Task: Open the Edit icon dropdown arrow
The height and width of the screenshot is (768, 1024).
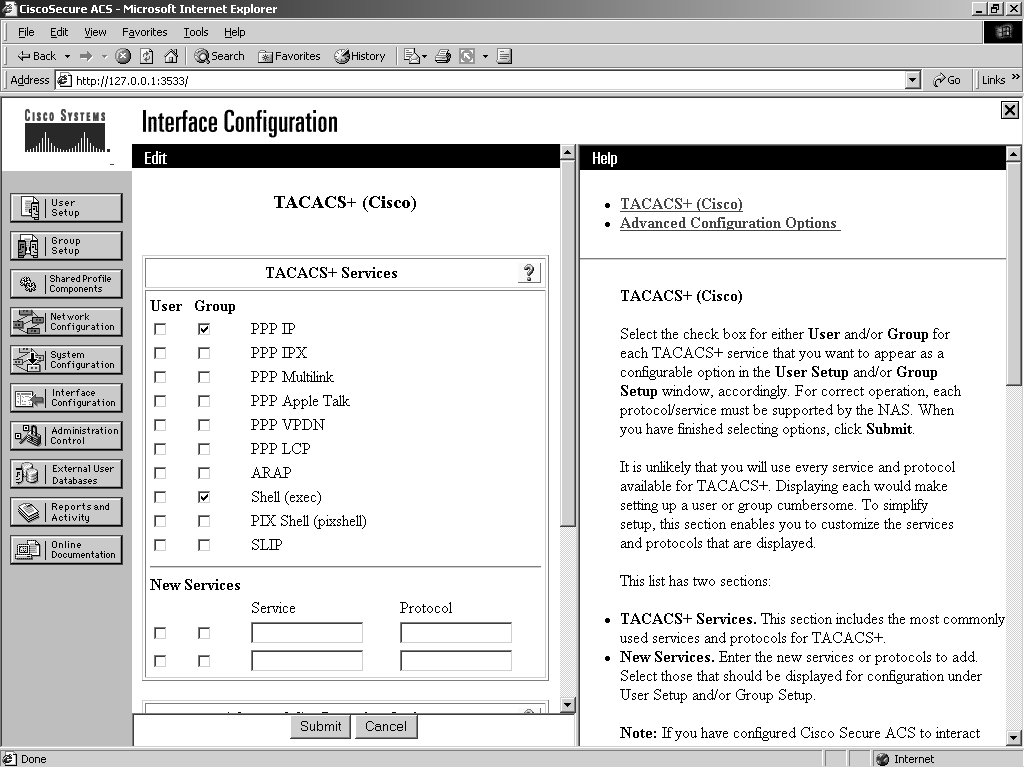Action: 485,57
